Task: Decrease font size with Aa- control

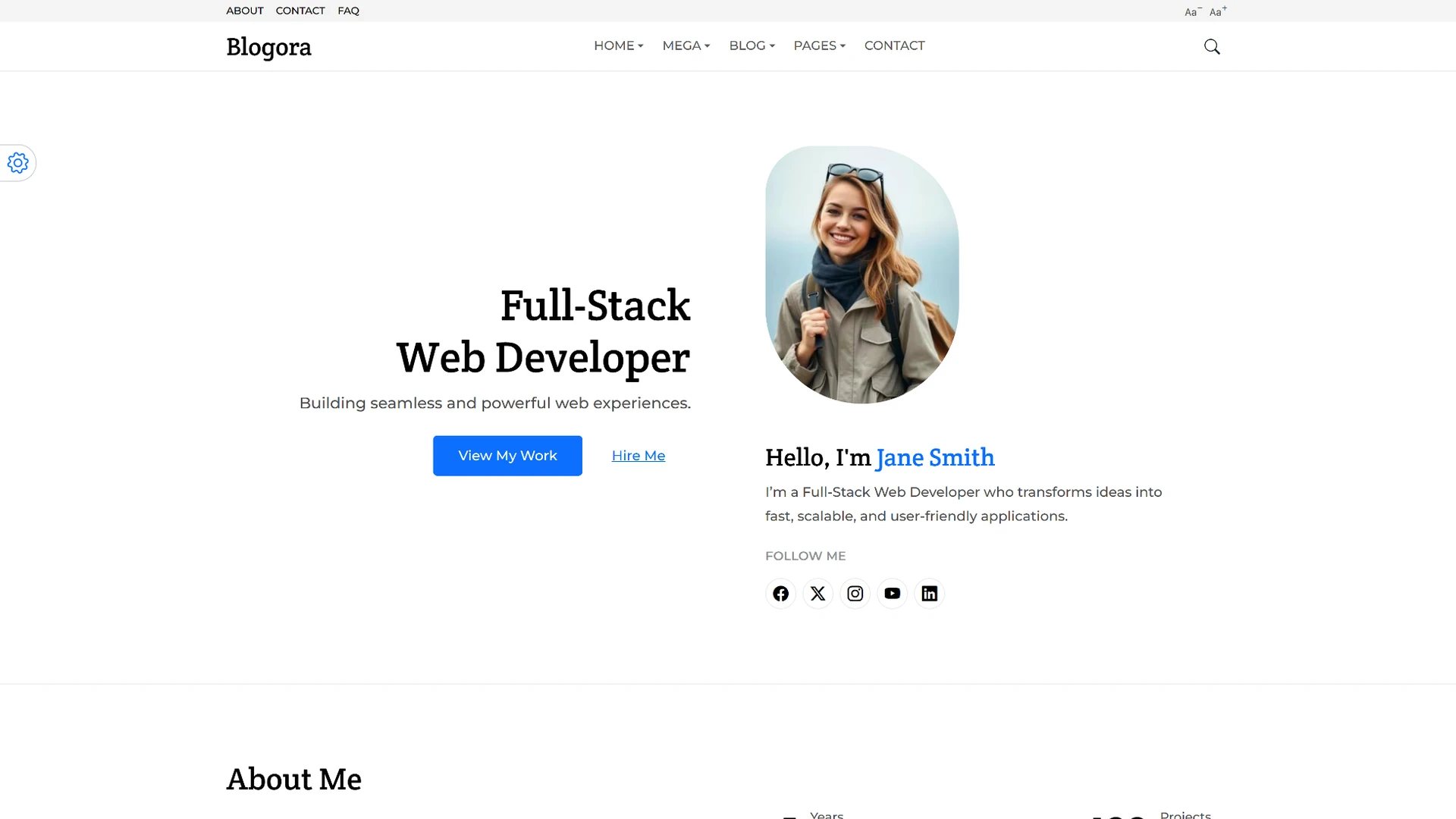Action: [x=1193, y=11]
